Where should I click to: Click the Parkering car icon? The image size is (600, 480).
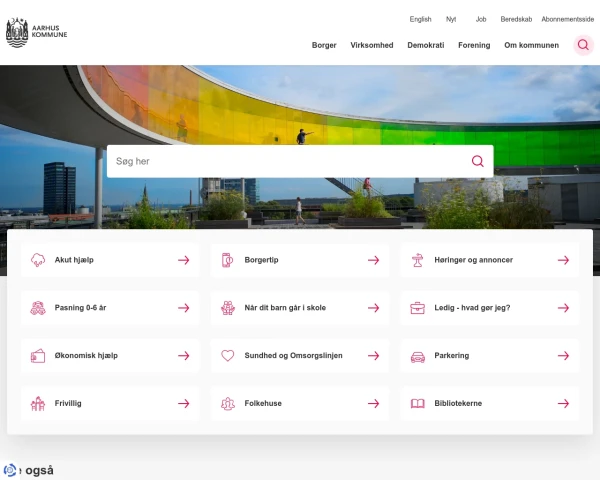[x=417, y=357]
